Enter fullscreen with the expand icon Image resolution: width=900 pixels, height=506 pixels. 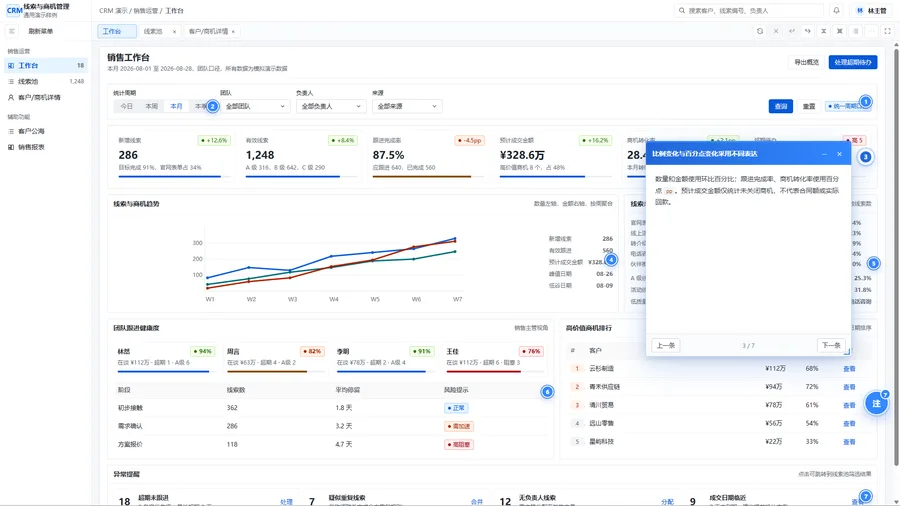pos(887,31)
